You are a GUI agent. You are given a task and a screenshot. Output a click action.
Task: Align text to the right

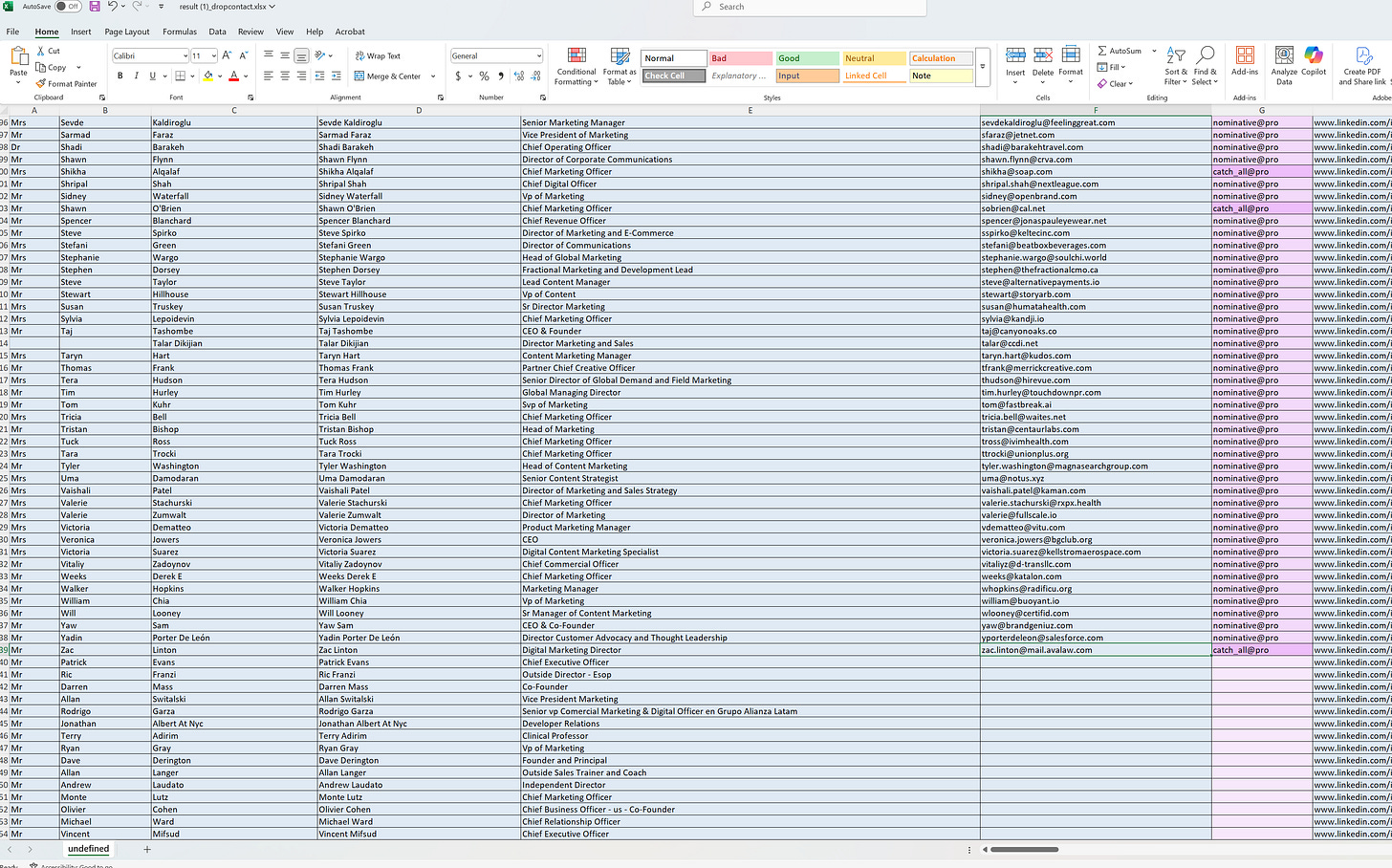tap(301, 76)
